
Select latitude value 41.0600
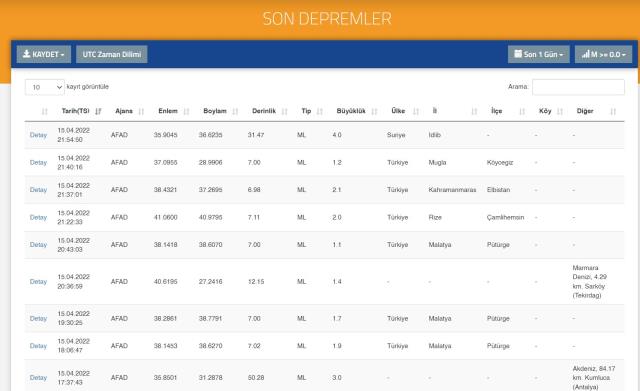coord(166,218)
